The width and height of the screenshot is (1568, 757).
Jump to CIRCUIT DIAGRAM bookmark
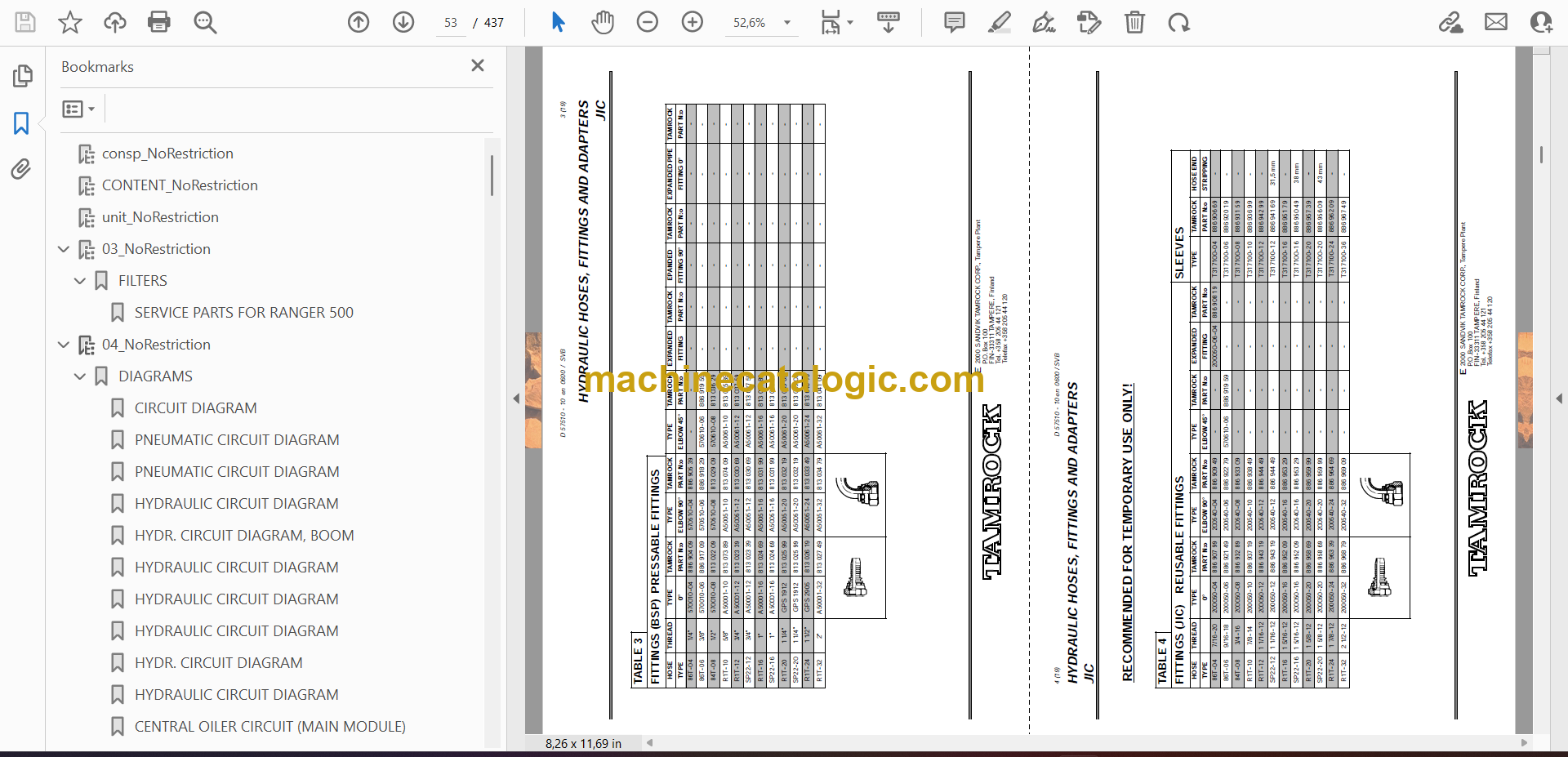tap(195, 408)
